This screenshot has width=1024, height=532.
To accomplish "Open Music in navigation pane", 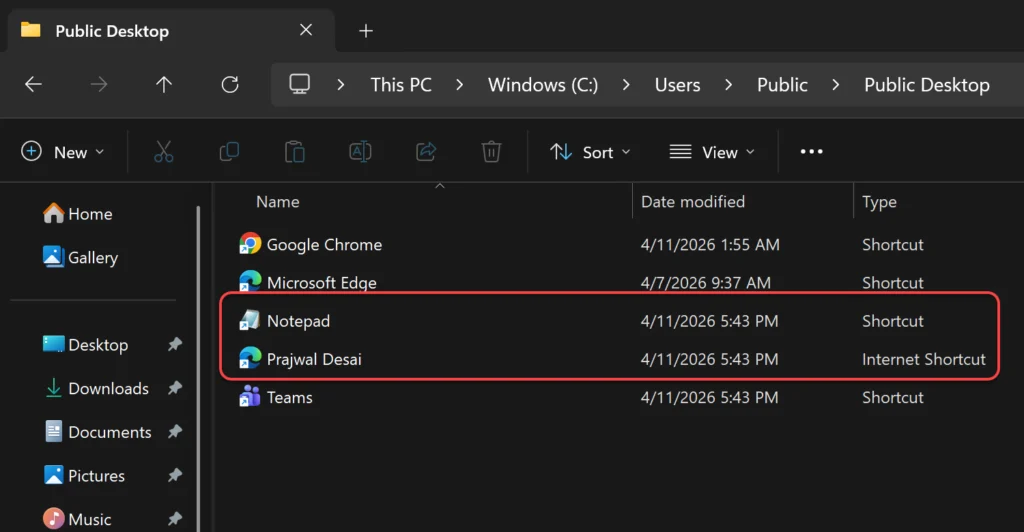I will pyautogui.click(x=76, y=519).
